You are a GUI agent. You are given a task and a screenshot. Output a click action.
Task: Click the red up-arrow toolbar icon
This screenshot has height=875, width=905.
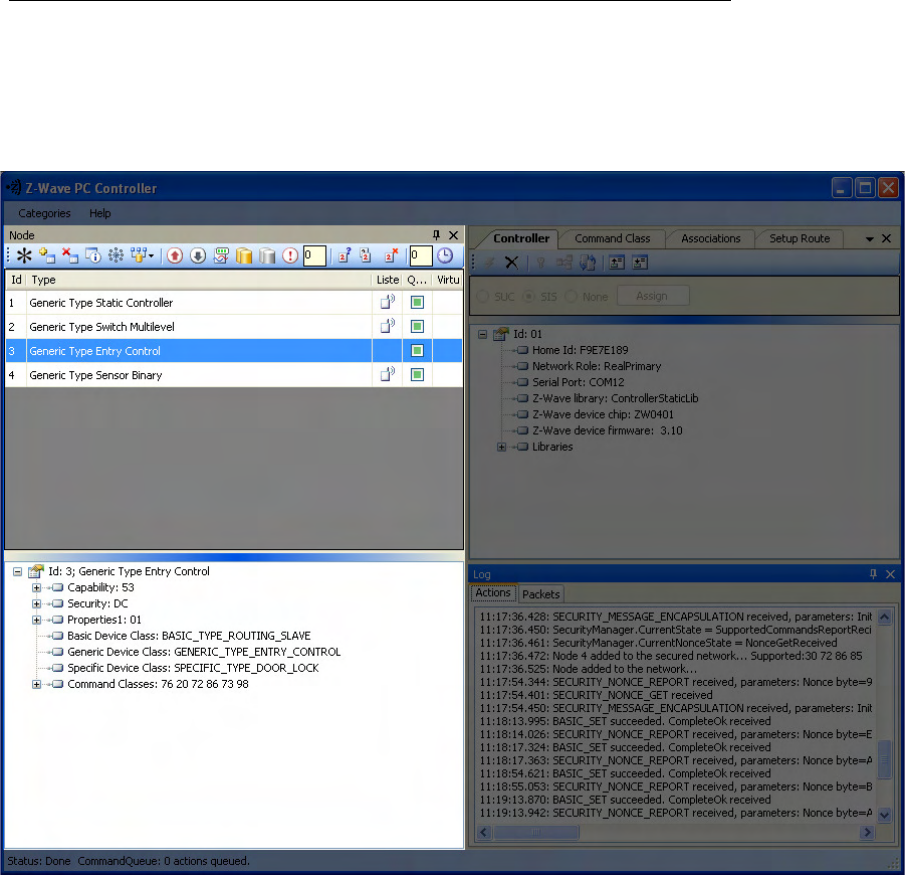point(175,256)
